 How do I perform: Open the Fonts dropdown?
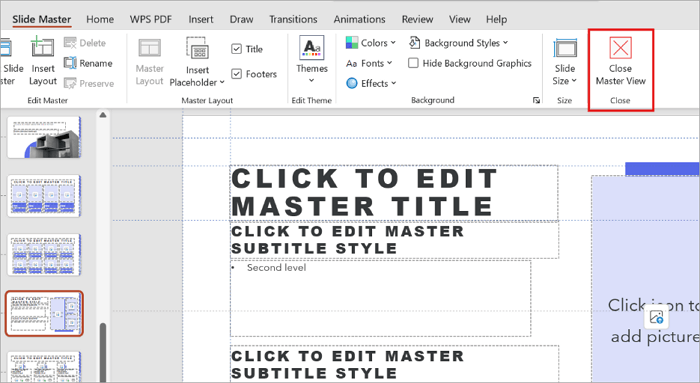369,63
